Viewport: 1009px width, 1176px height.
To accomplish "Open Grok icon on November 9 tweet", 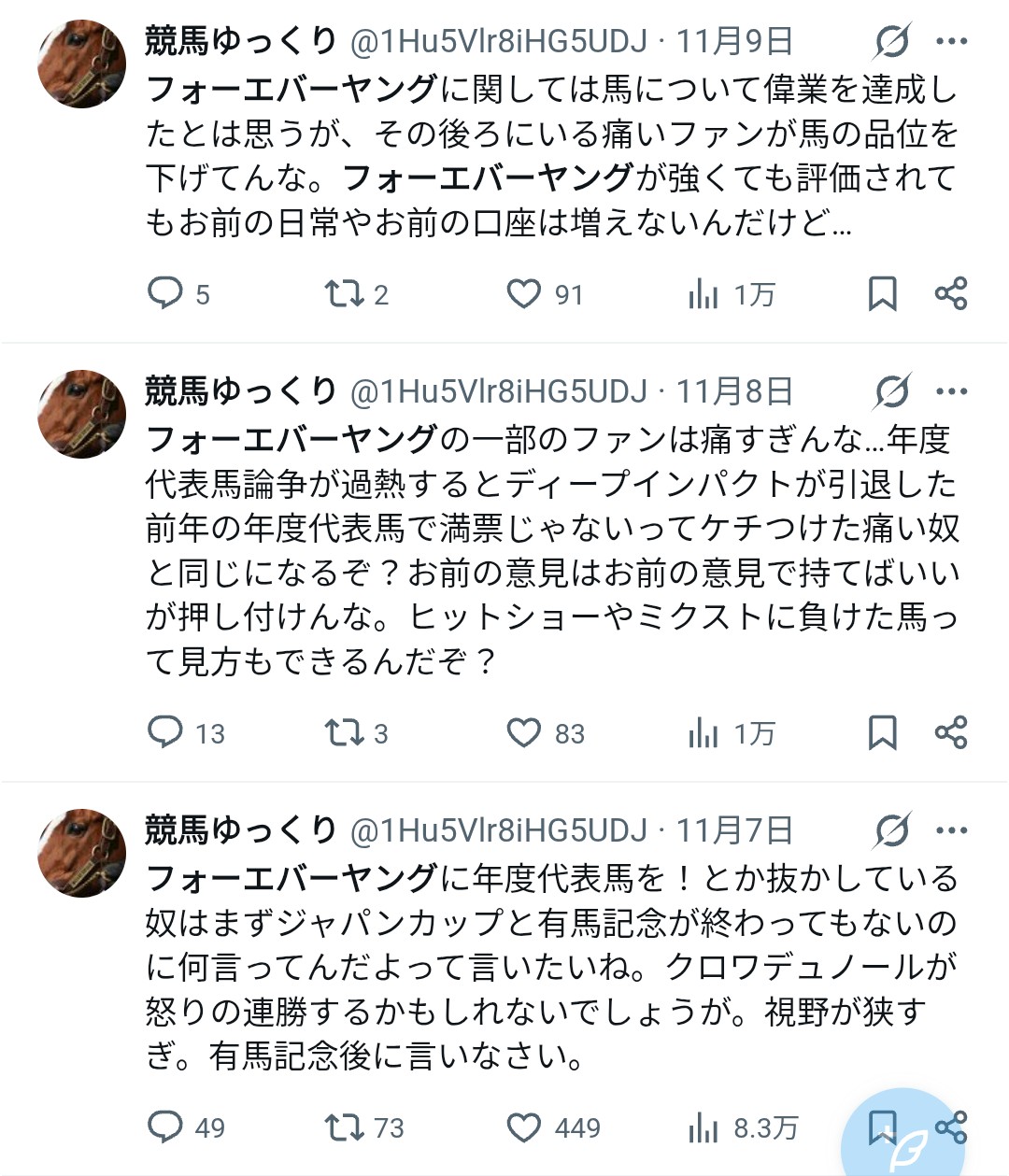I will [892, 41].
